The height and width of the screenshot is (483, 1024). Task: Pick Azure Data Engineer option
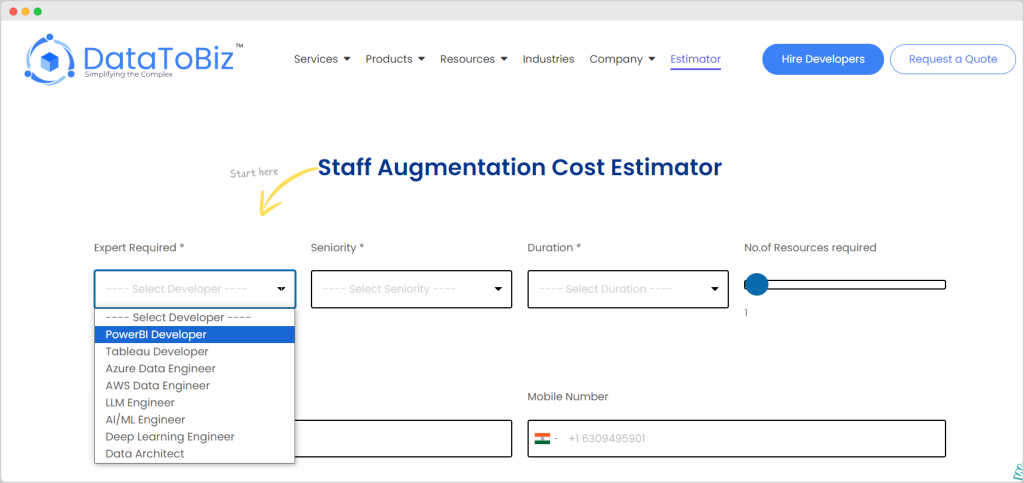160,369
